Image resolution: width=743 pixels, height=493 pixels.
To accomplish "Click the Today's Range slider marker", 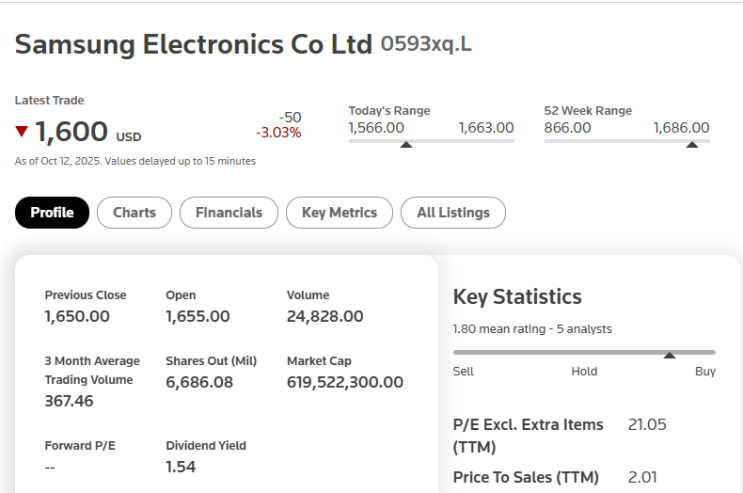I will (406, 145).
